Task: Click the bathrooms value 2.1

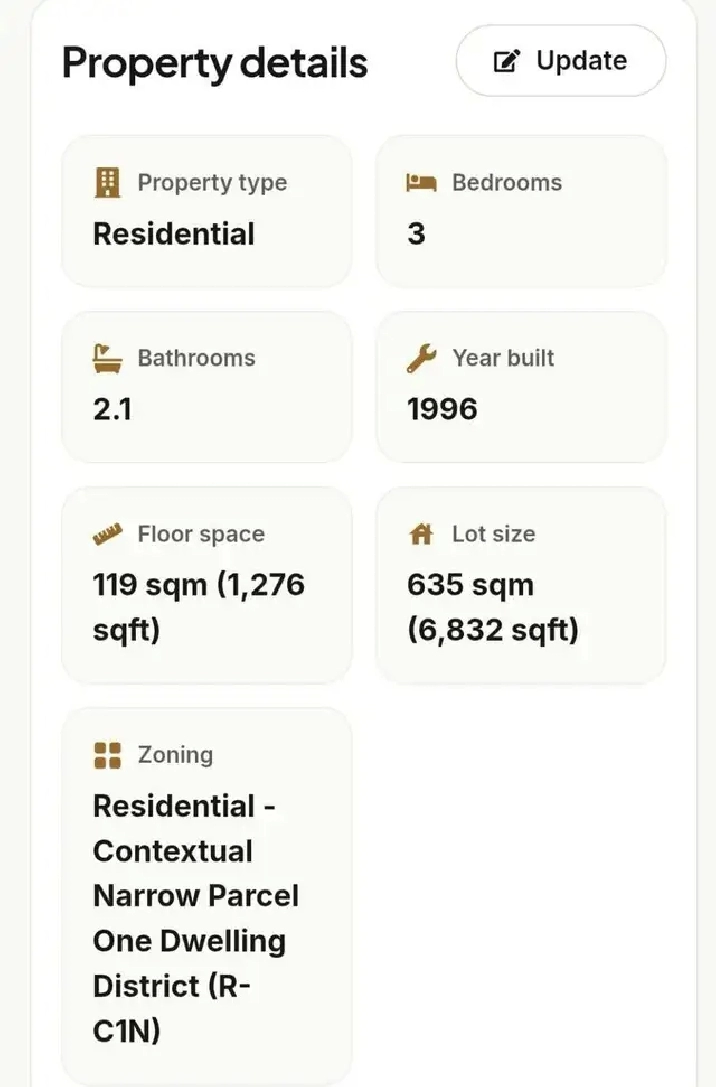Action: (112, 409)
